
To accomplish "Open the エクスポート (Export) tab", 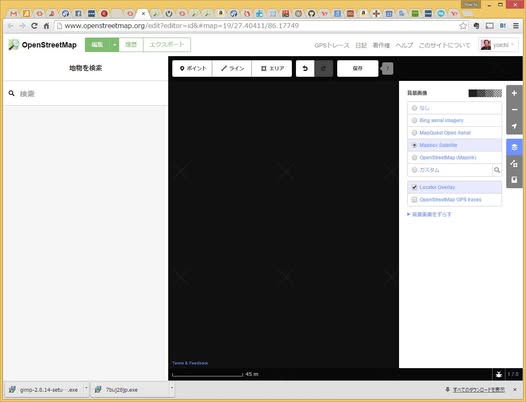I will (167, 45).
